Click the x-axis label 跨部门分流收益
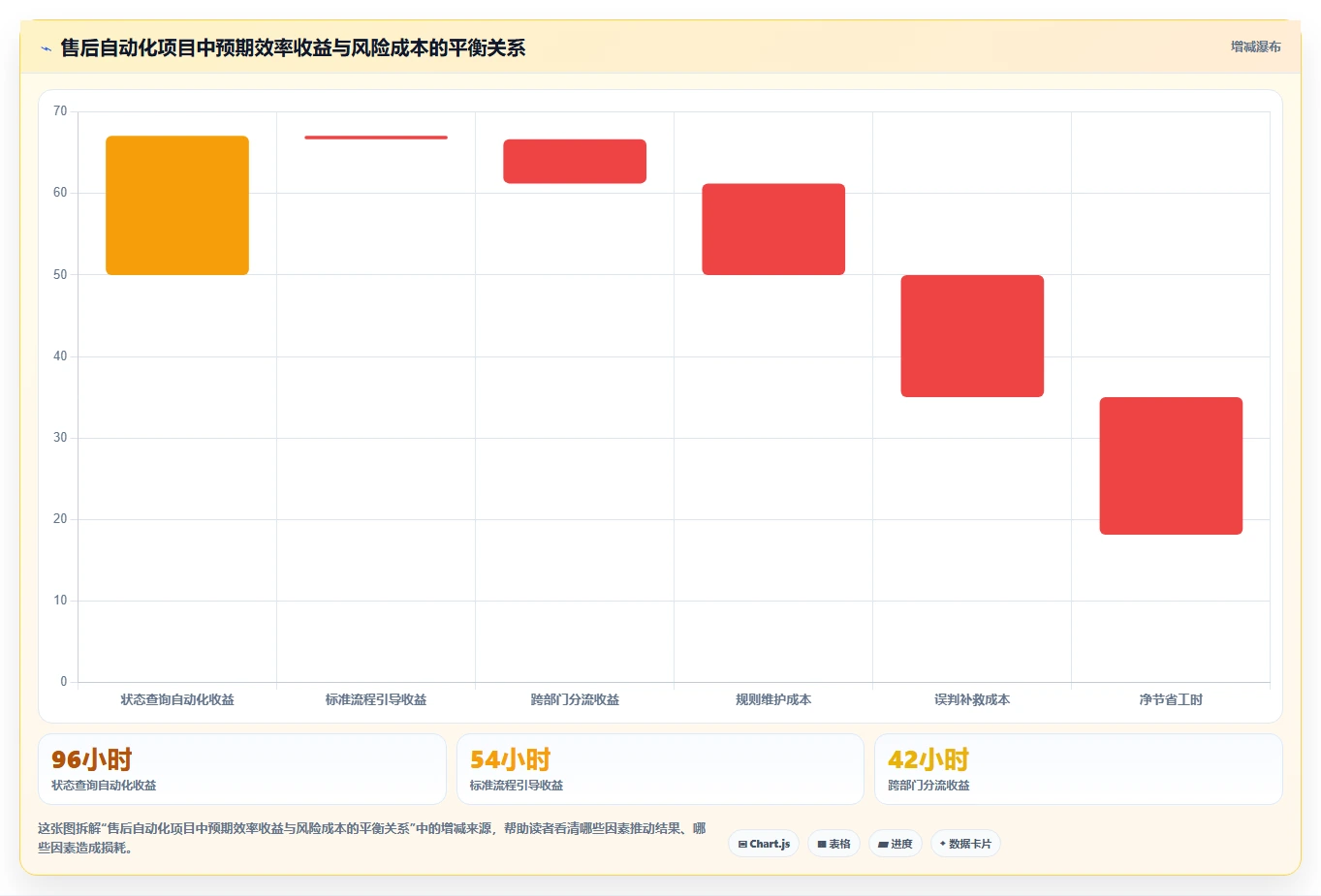Image resolution: width=1321 pixels, height=896 pixels. tap(575, 699)
